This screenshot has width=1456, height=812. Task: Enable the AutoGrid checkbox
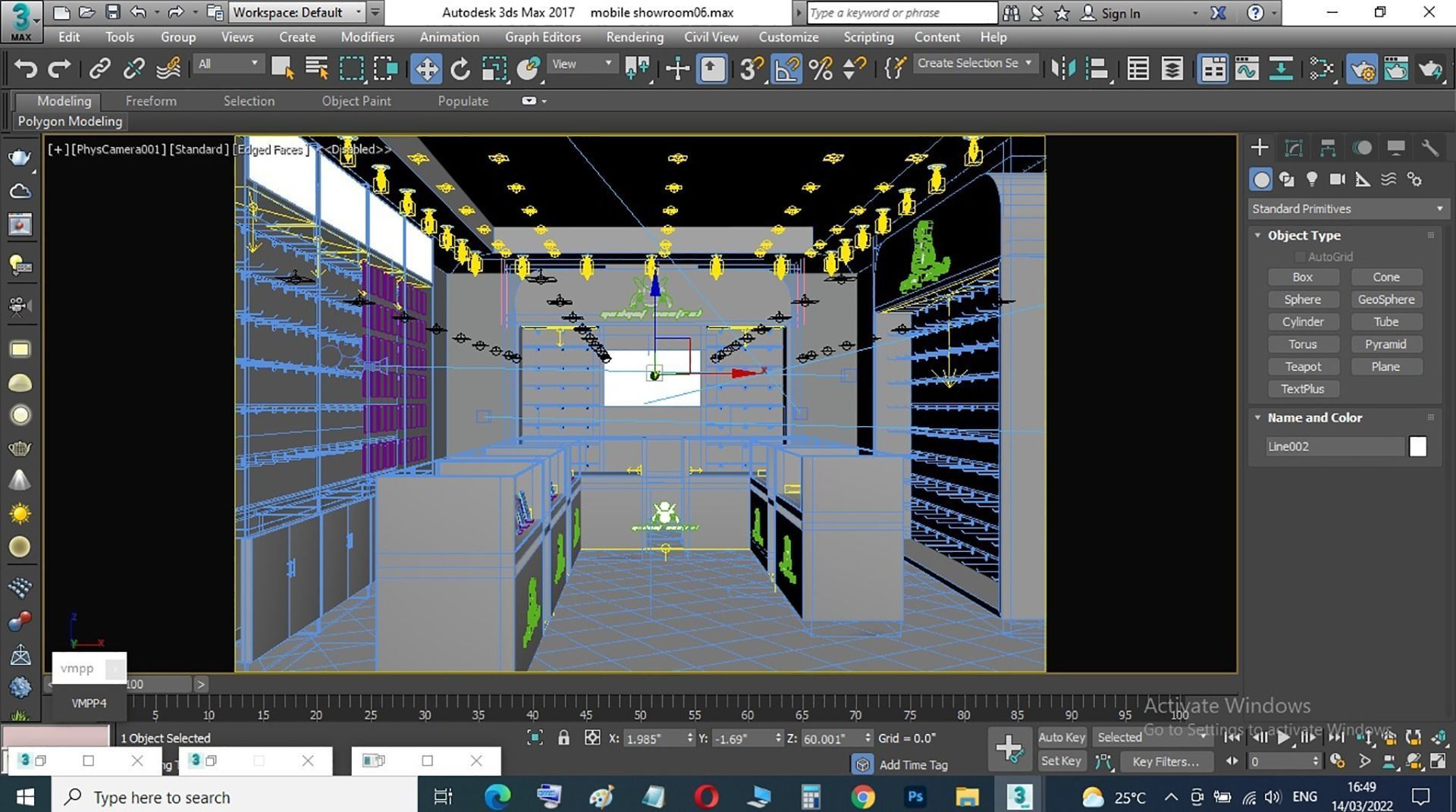1300,257
